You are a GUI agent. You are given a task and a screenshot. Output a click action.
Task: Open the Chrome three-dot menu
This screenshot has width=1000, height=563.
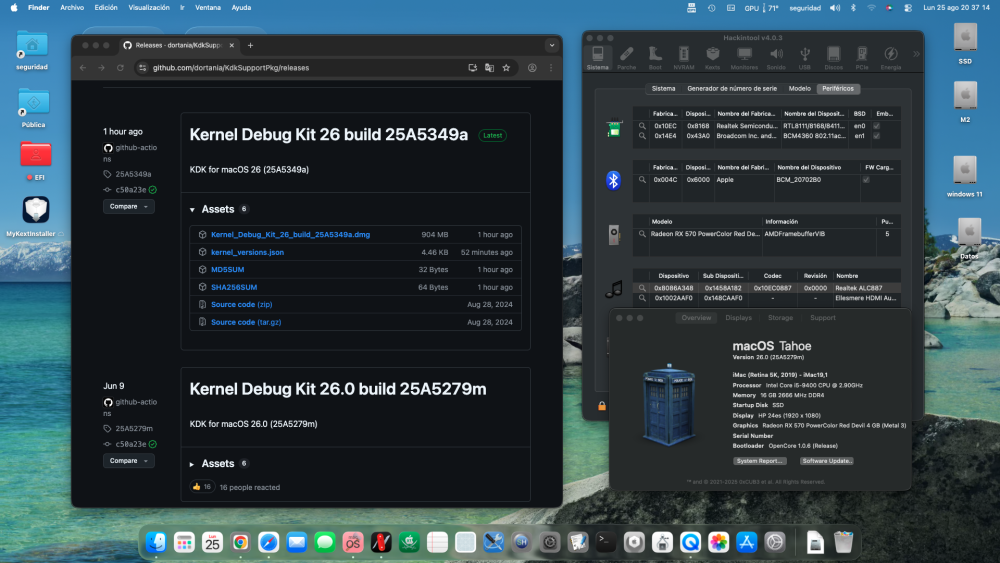pos(551,68)
